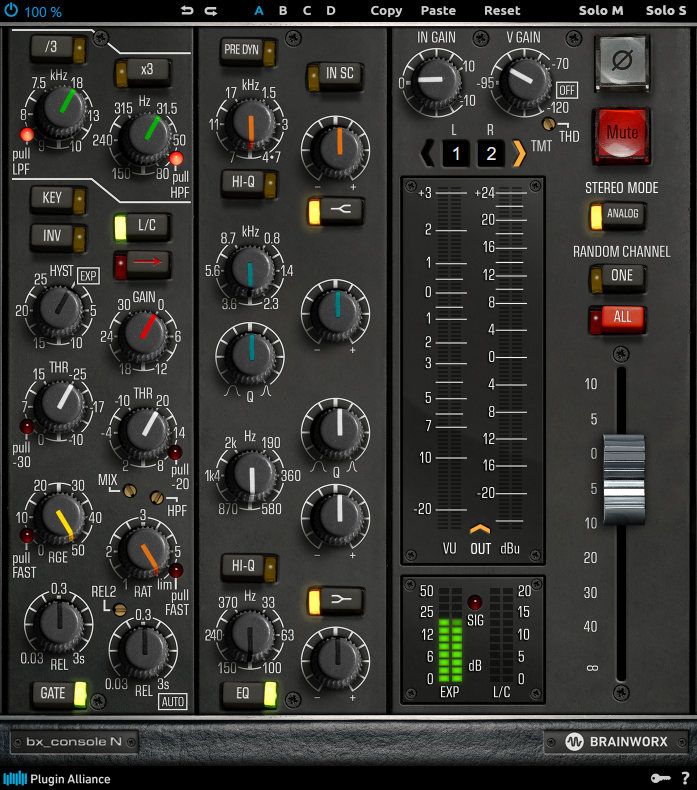697x790 pixels.
Task: Click the Brainworx logo badge
Action: [616, 742]
